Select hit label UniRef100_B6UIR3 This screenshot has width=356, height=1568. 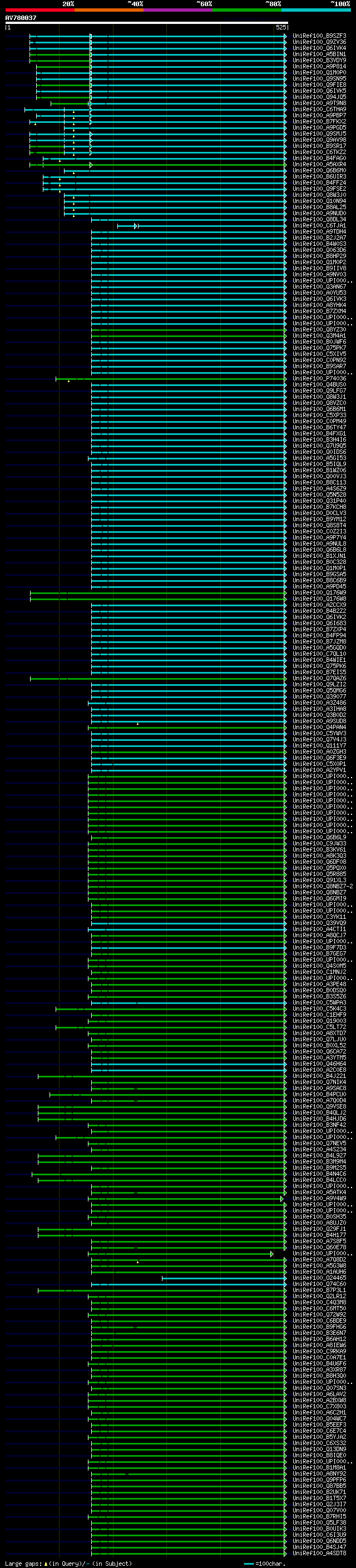tap(319, 176)
